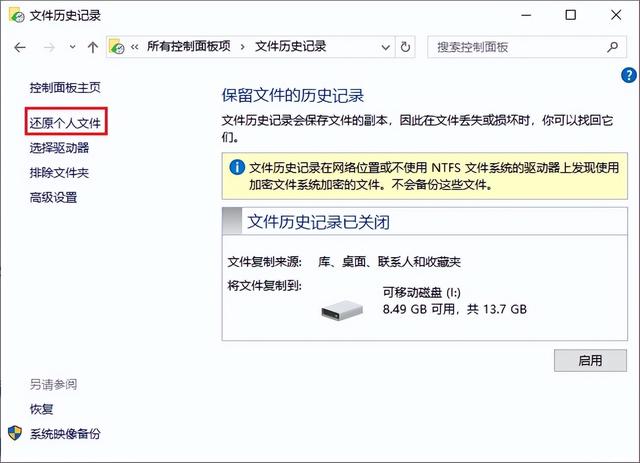The height and width of the screenshot is (463, 640).
Task: Go up one folder level
Action: click(x=93, y=47)
